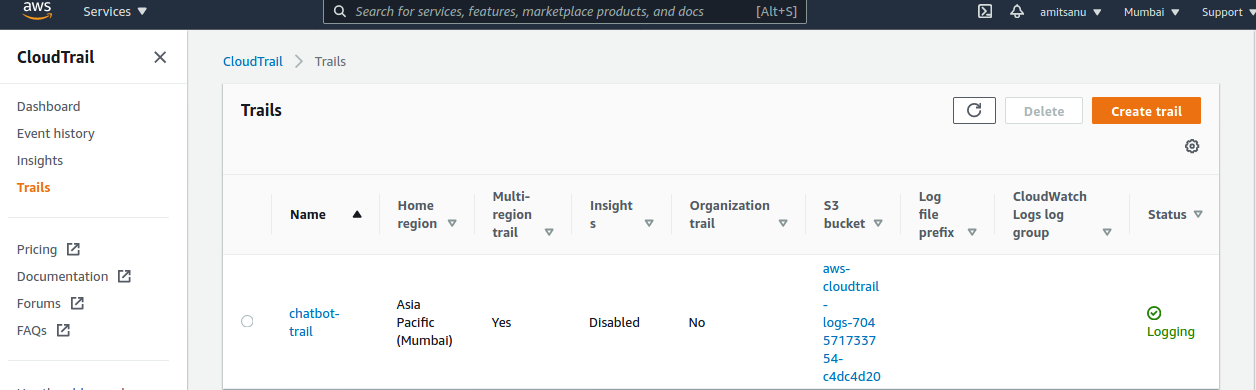Sort by CloudWatch Logs log group column
Viewport: 1256px width, 390px height.
tap(1107, 232)
